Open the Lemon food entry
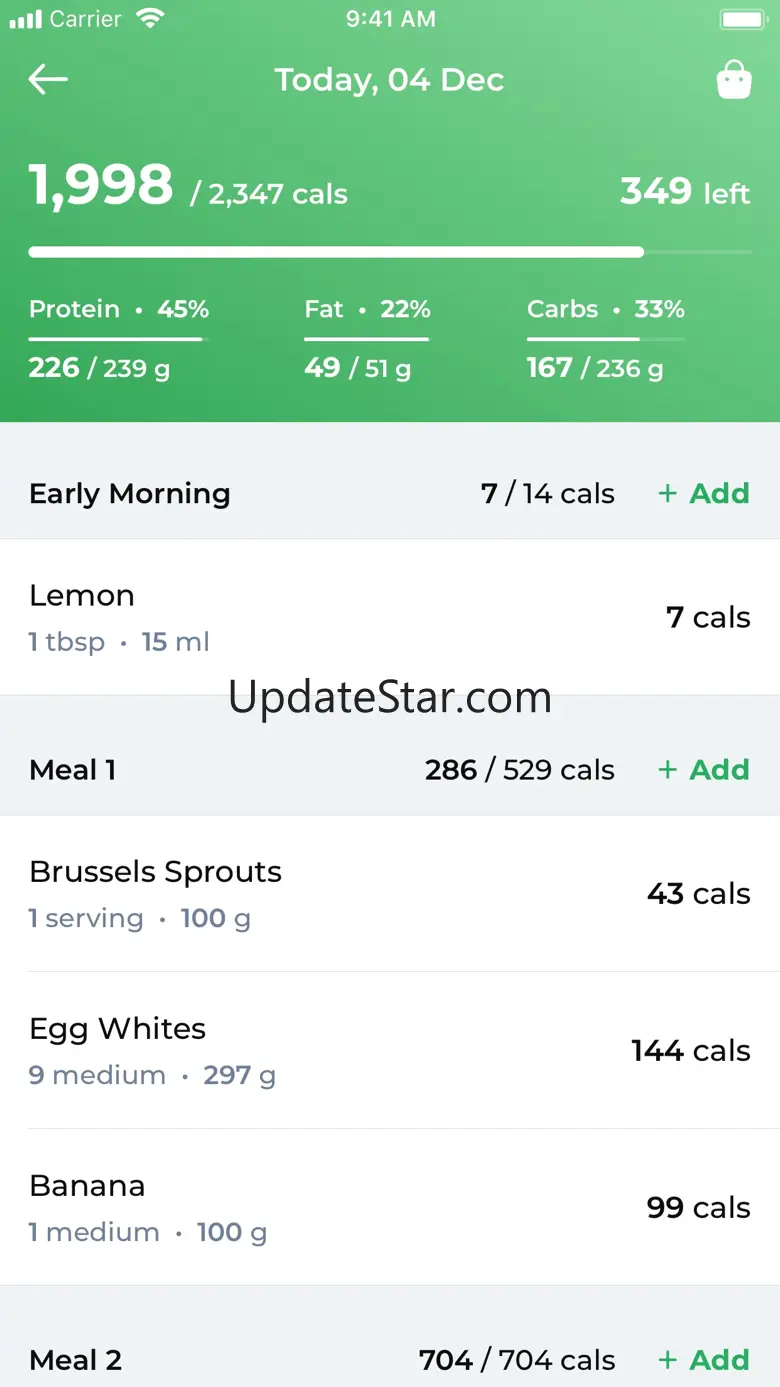This screenshot has height=1387, width=780. [x=390, y=617]
